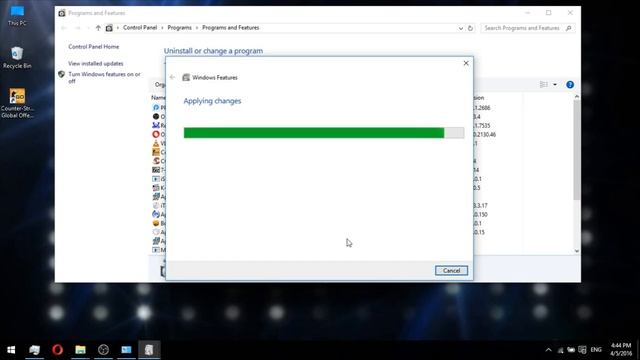Click the vertical scrollbar thumb of program list
Image resolution: width=640 pixels, height=360 pixels.
click(576, 150)
